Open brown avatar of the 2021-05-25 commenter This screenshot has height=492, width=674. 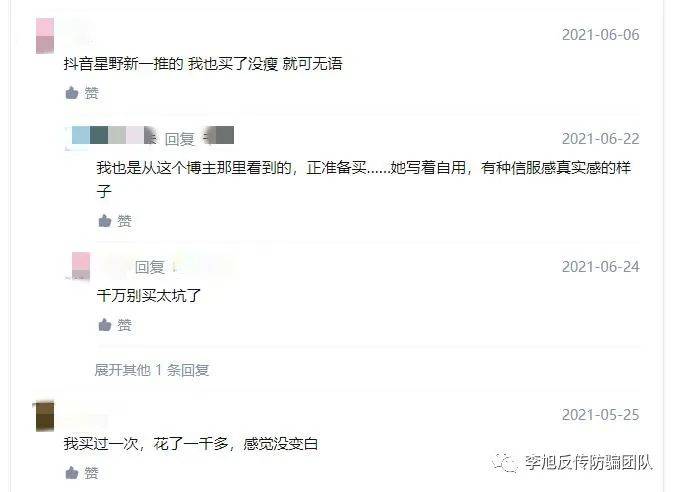tap(45, 416)
